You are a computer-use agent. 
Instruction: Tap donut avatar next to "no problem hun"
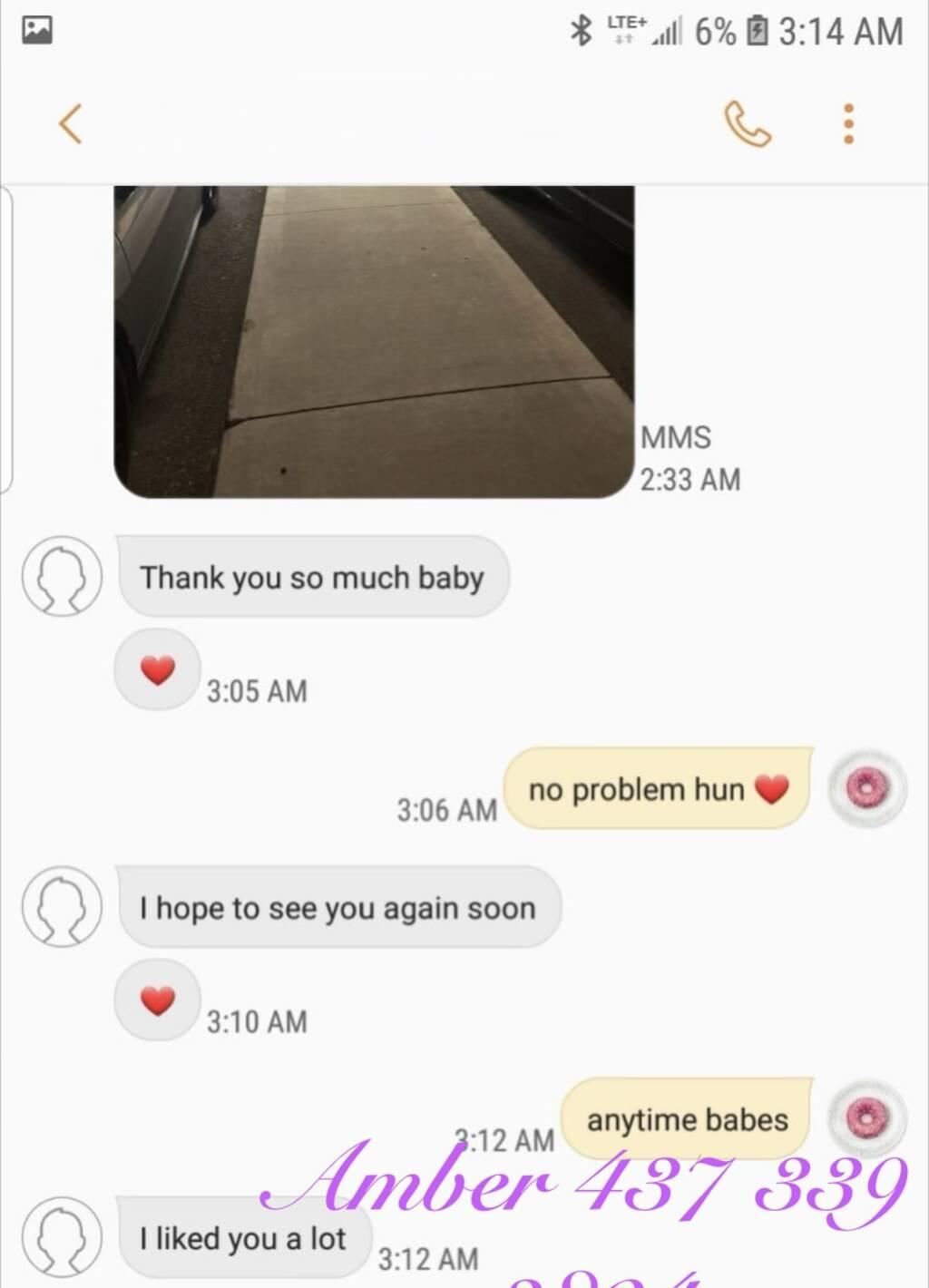click(x=868, y=788)
